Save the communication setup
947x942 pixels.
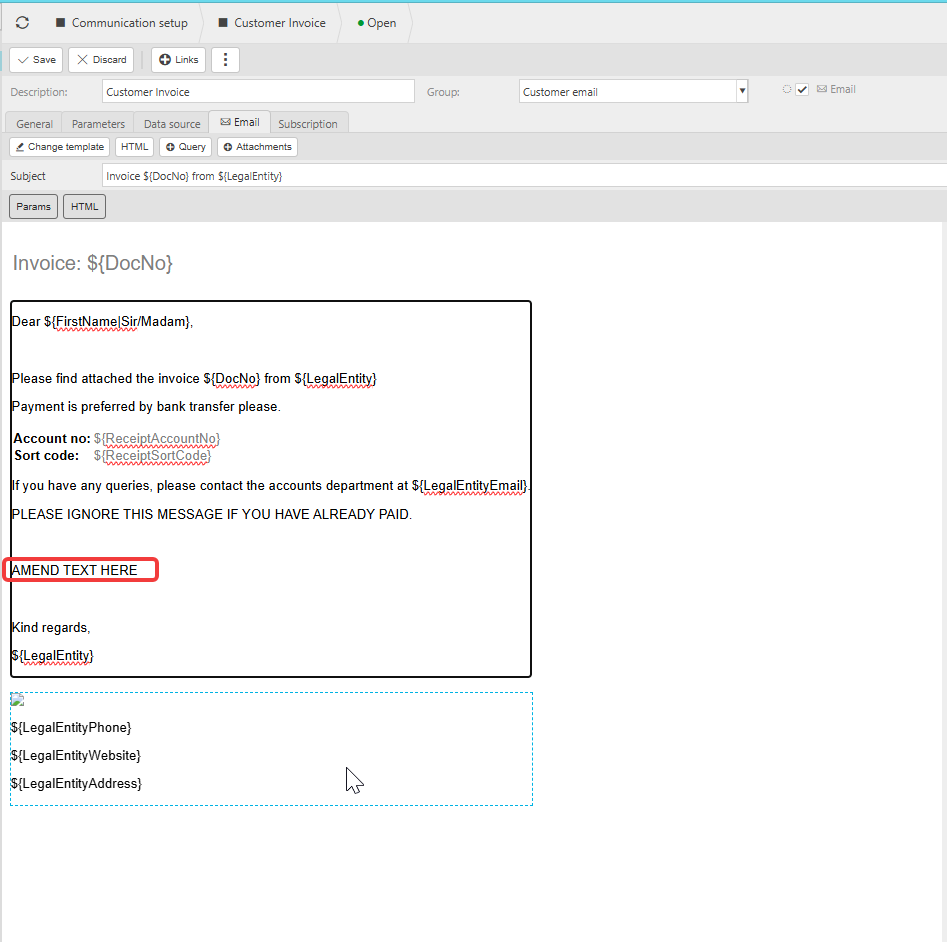point(36,60)
